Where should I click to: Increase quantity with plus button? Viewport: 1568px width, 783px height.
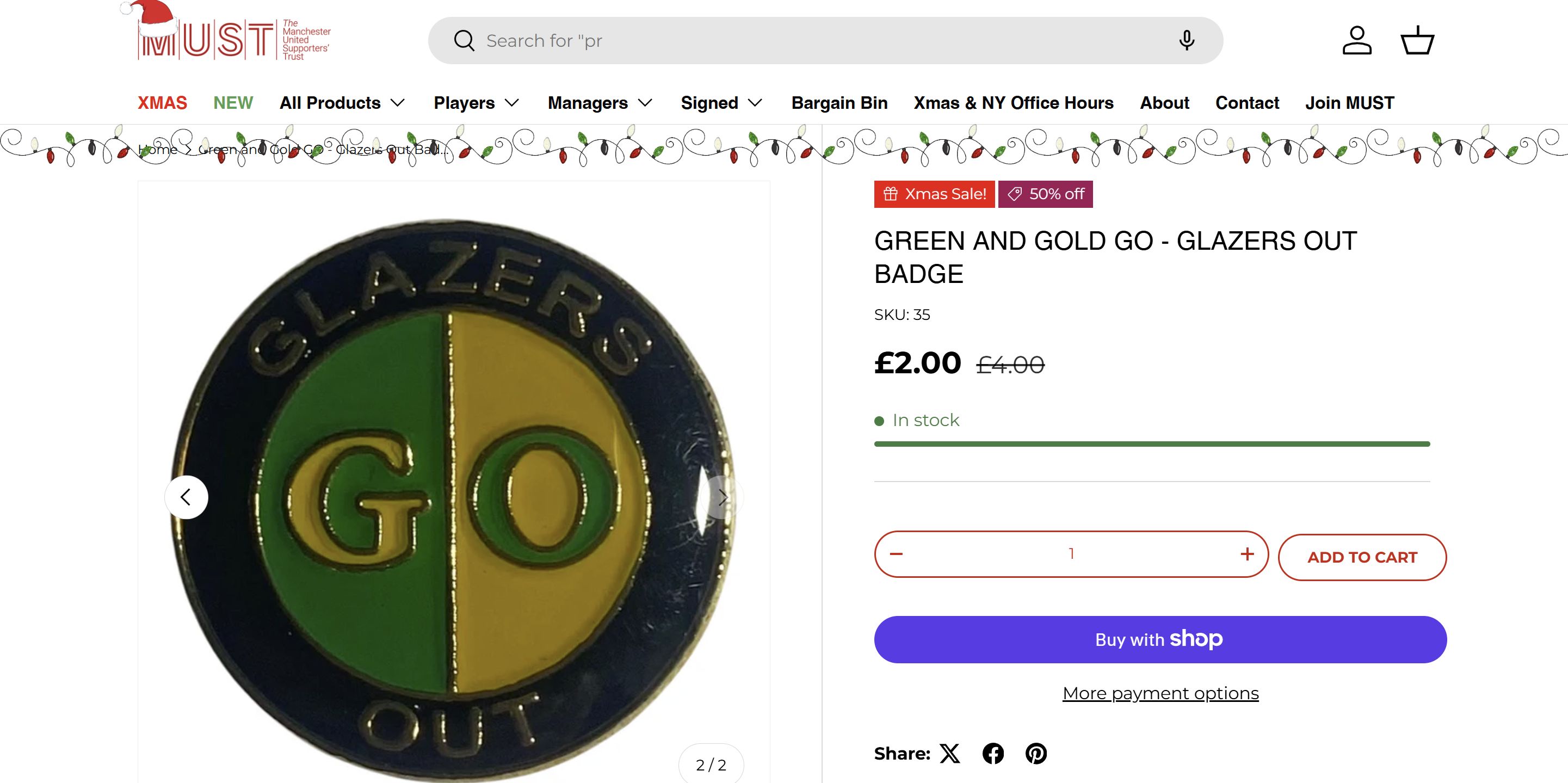coord(1247,554)
